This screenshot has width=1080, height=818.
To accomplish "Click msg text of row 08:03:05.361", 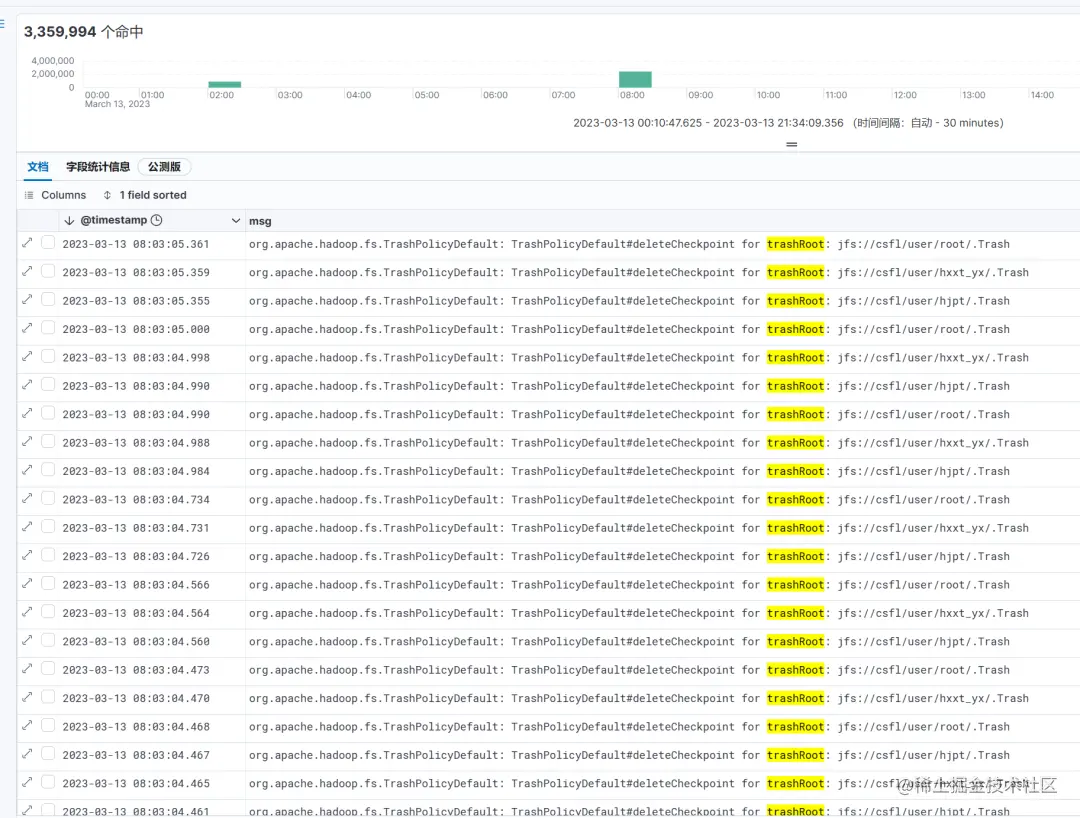I will 629,244.
